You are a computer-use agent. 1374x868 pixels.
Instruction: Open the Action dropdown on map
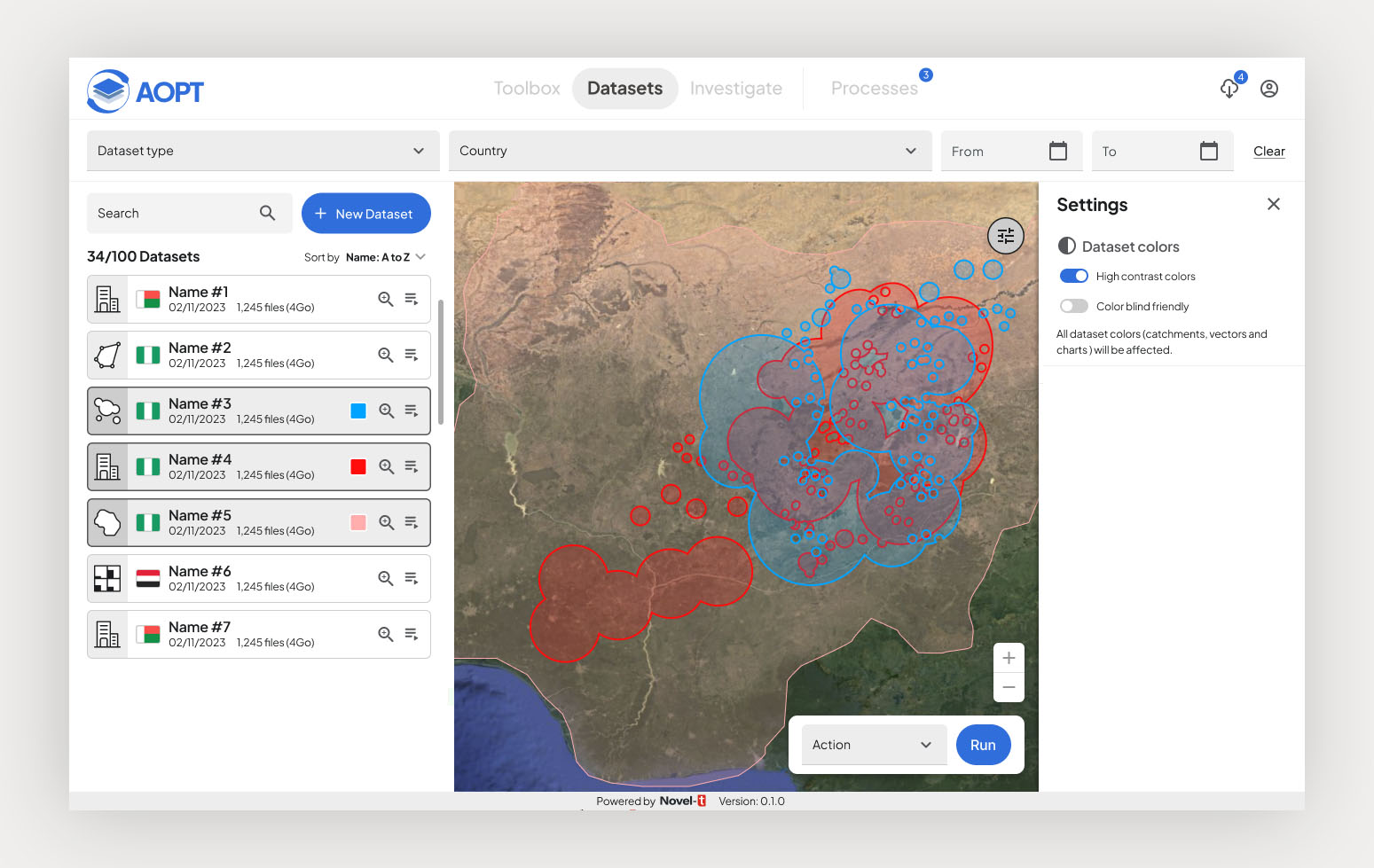tap(873, 745)
